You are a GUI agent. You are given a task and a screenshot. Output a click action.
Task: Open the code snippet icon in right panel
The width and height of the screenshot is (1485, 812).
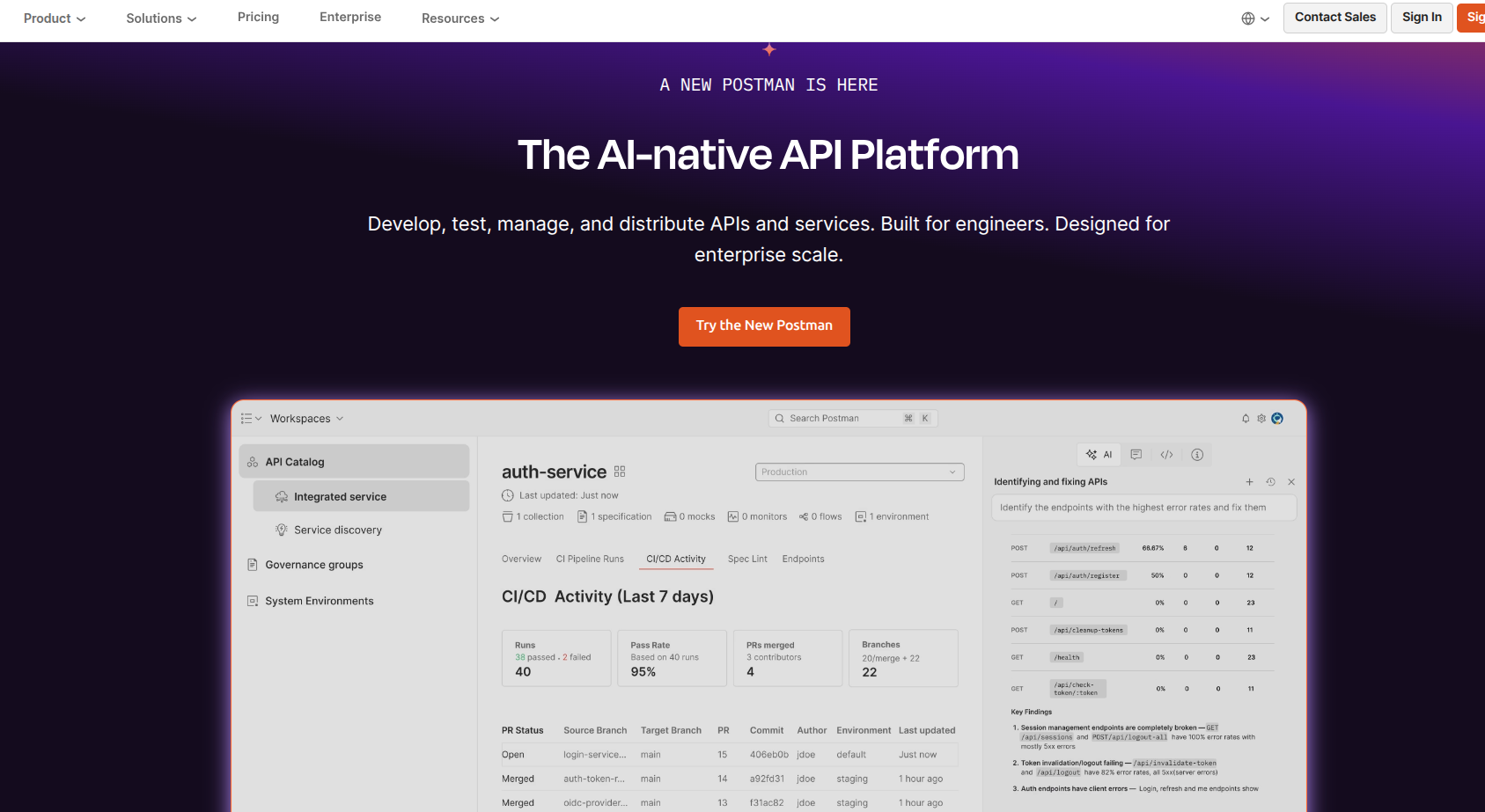(1166, 455)
